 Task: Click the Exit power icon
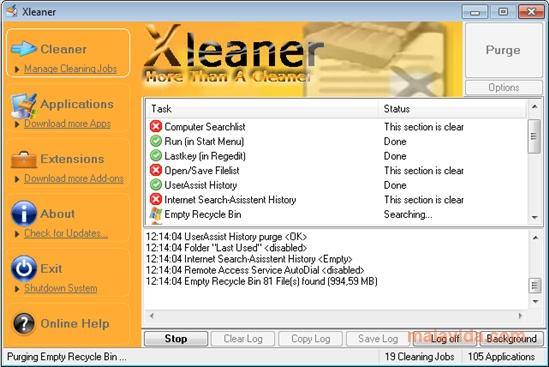(24, 269)
